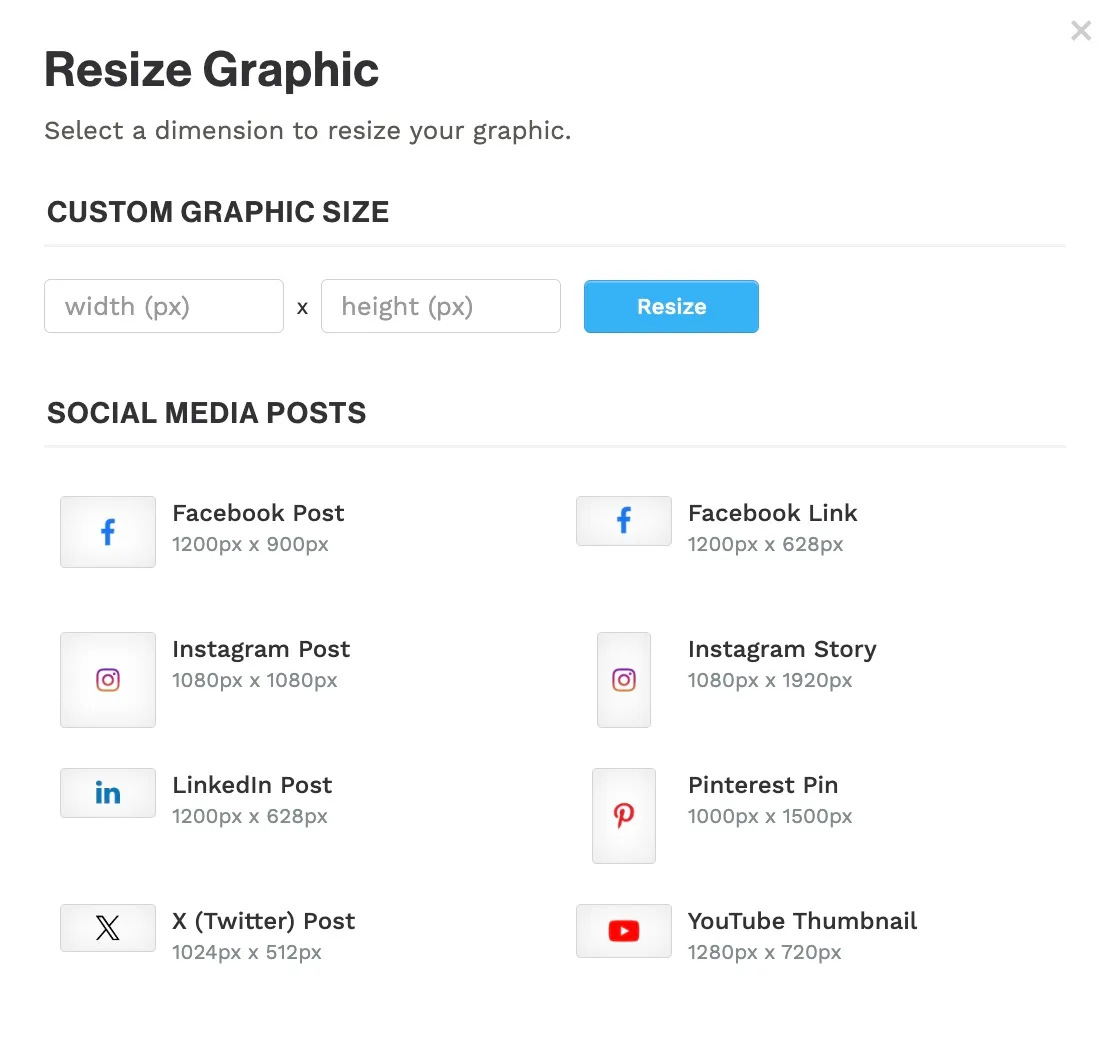
Task: Select the Facebook Link label
Action: pos(772,513)
